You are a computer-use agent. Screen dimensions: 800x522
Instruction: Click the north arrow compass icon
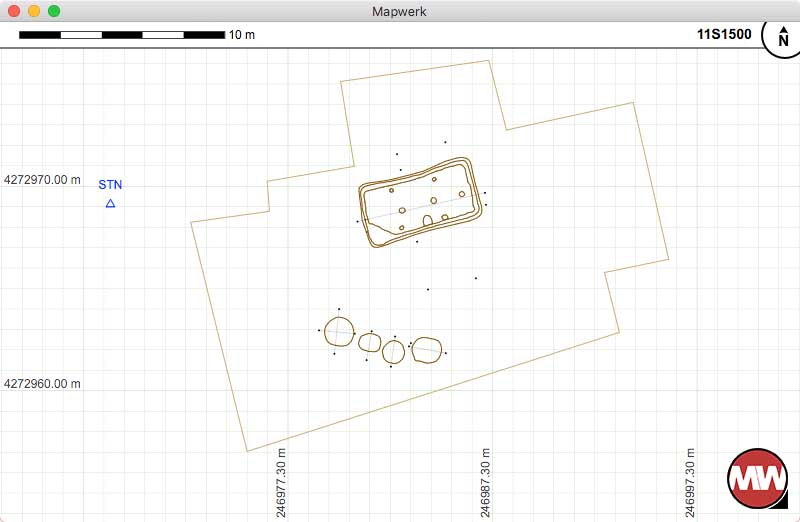tap(782, 37)
